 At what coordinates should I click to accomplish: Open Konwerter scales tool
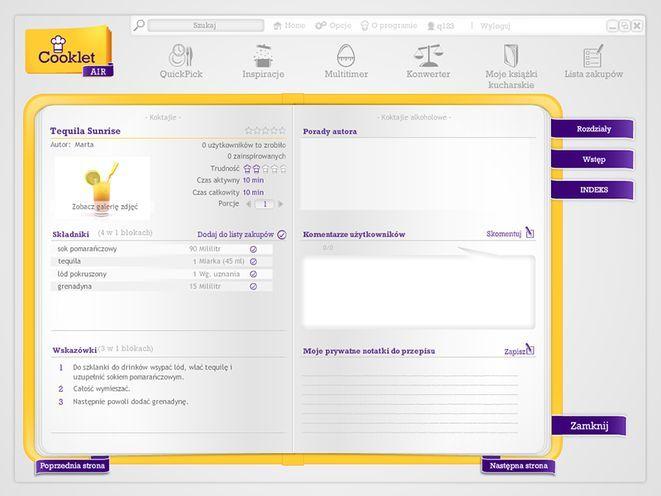428,61
